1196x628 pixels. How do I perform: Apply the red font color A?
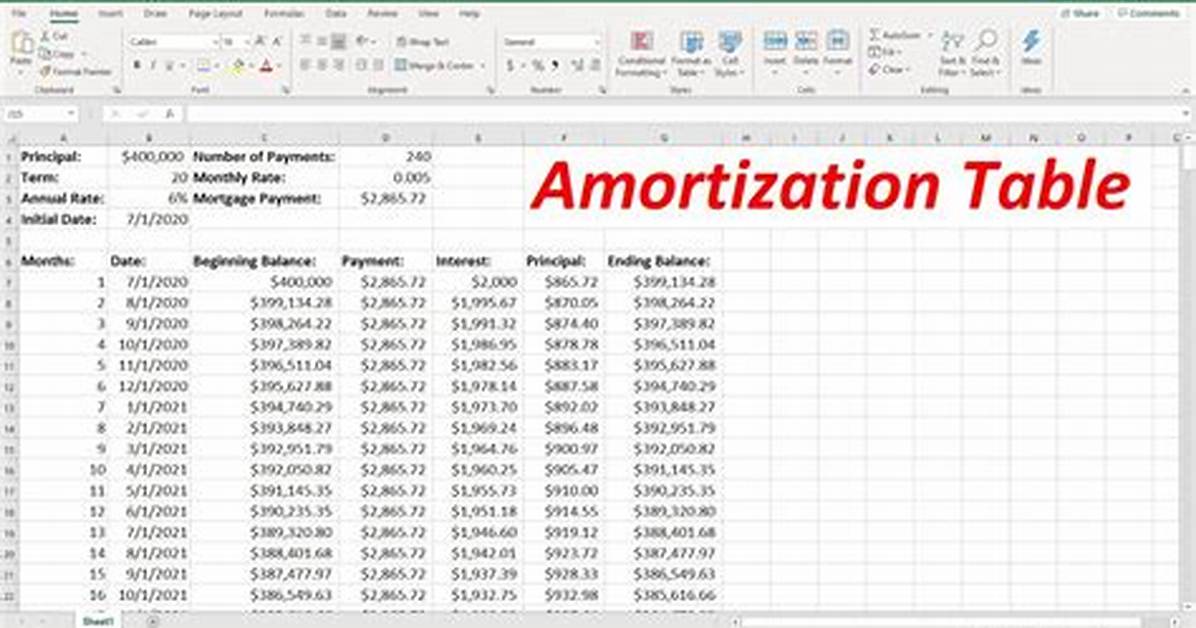click(x=266, y=66)
